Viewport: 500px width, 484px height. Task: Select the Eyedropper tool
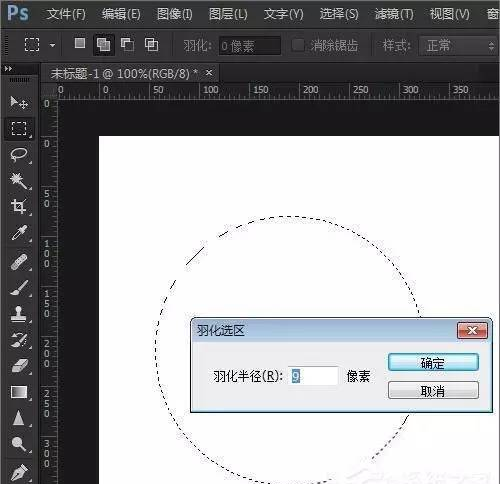point(19,233)
